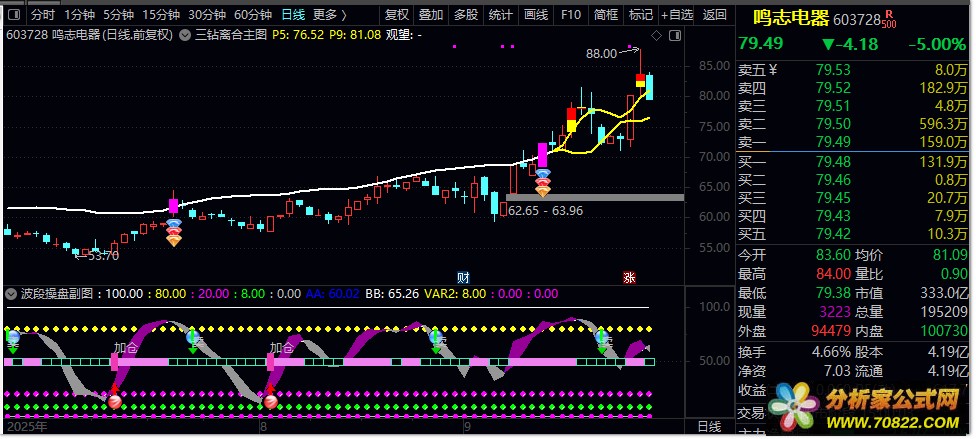Click the 鸣志电器 stock name header

791,18
